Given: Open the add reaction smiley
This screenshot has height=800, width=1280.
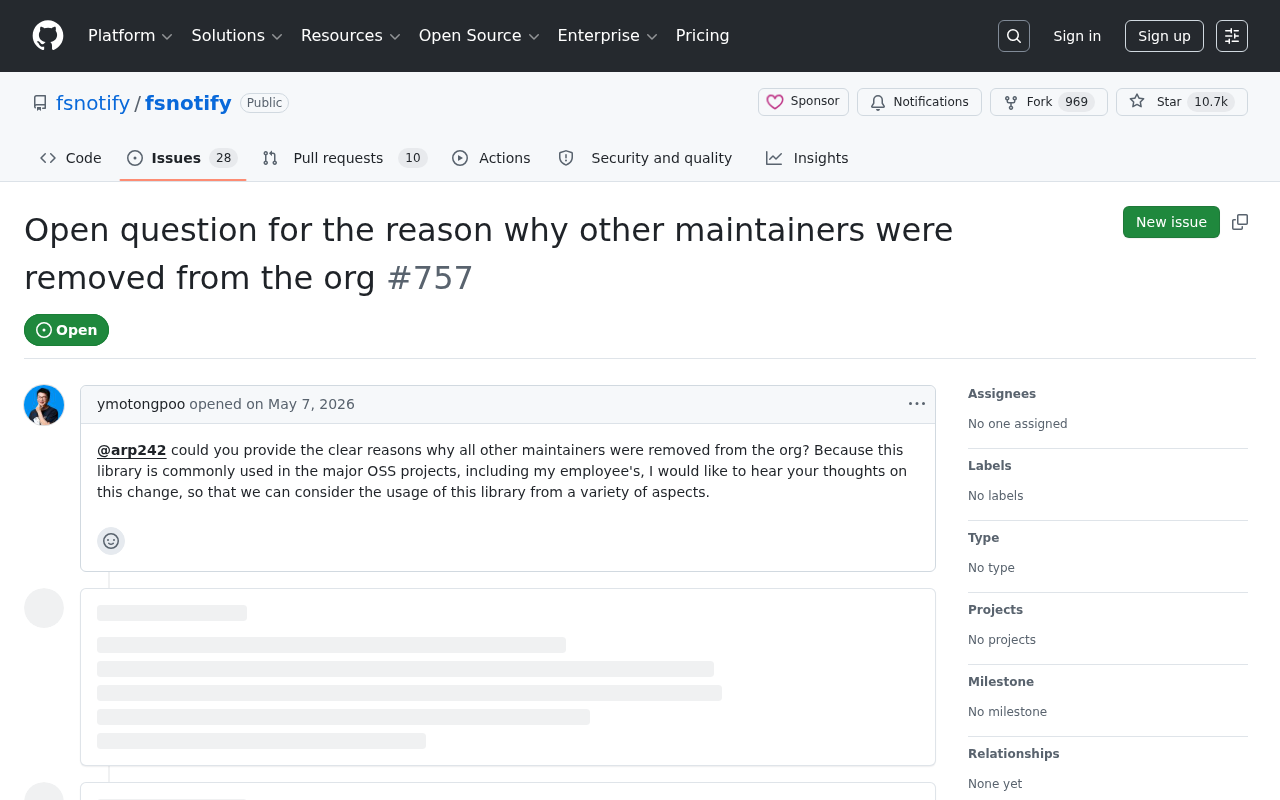Looking at the screenshot, I should [111, 541].
